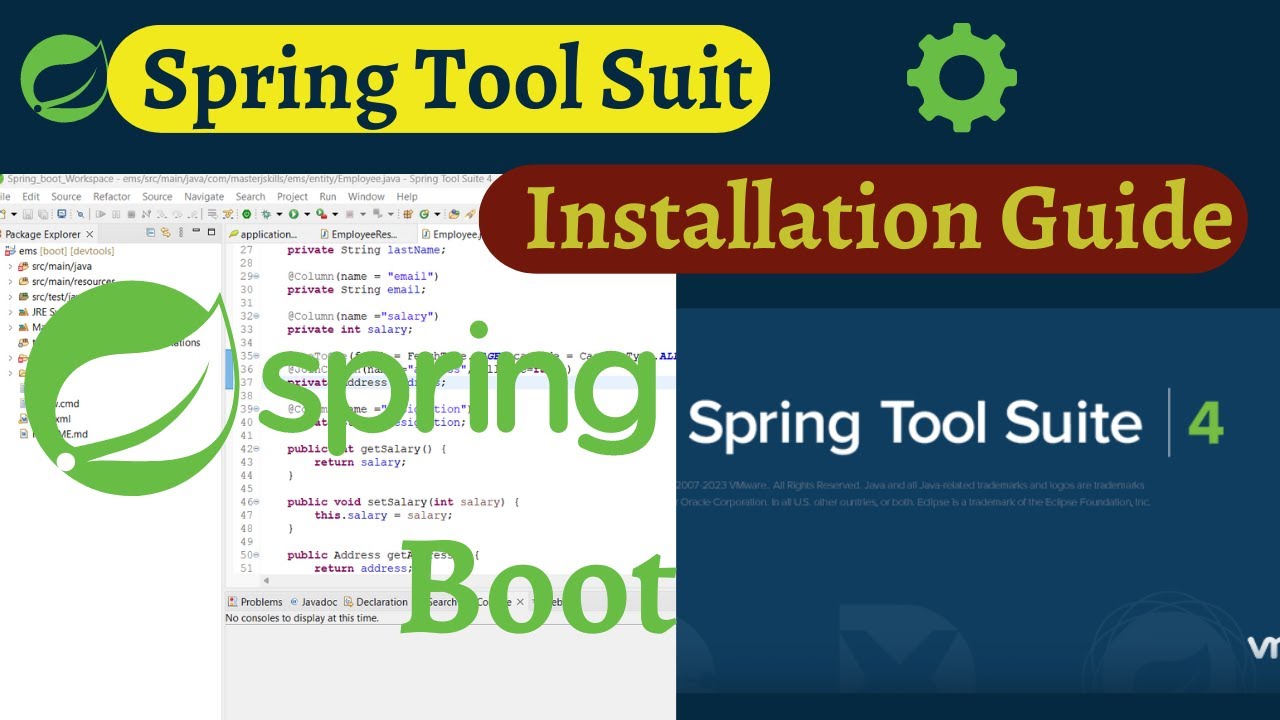
Task: Click the Terminate stop toolbar icon
Action: 131,214
